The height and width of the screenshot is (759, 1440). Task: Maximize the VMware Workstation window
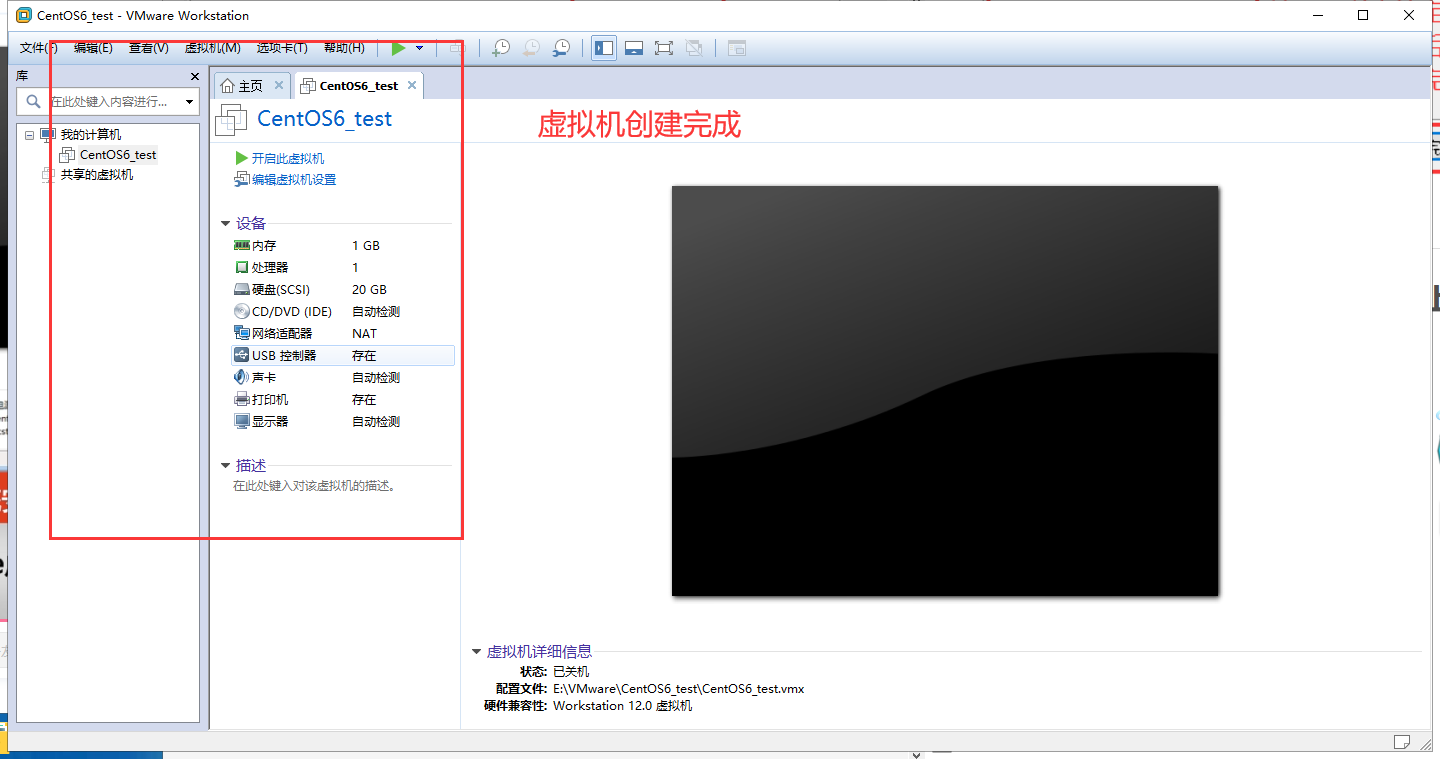click(x=1363, y=15)
